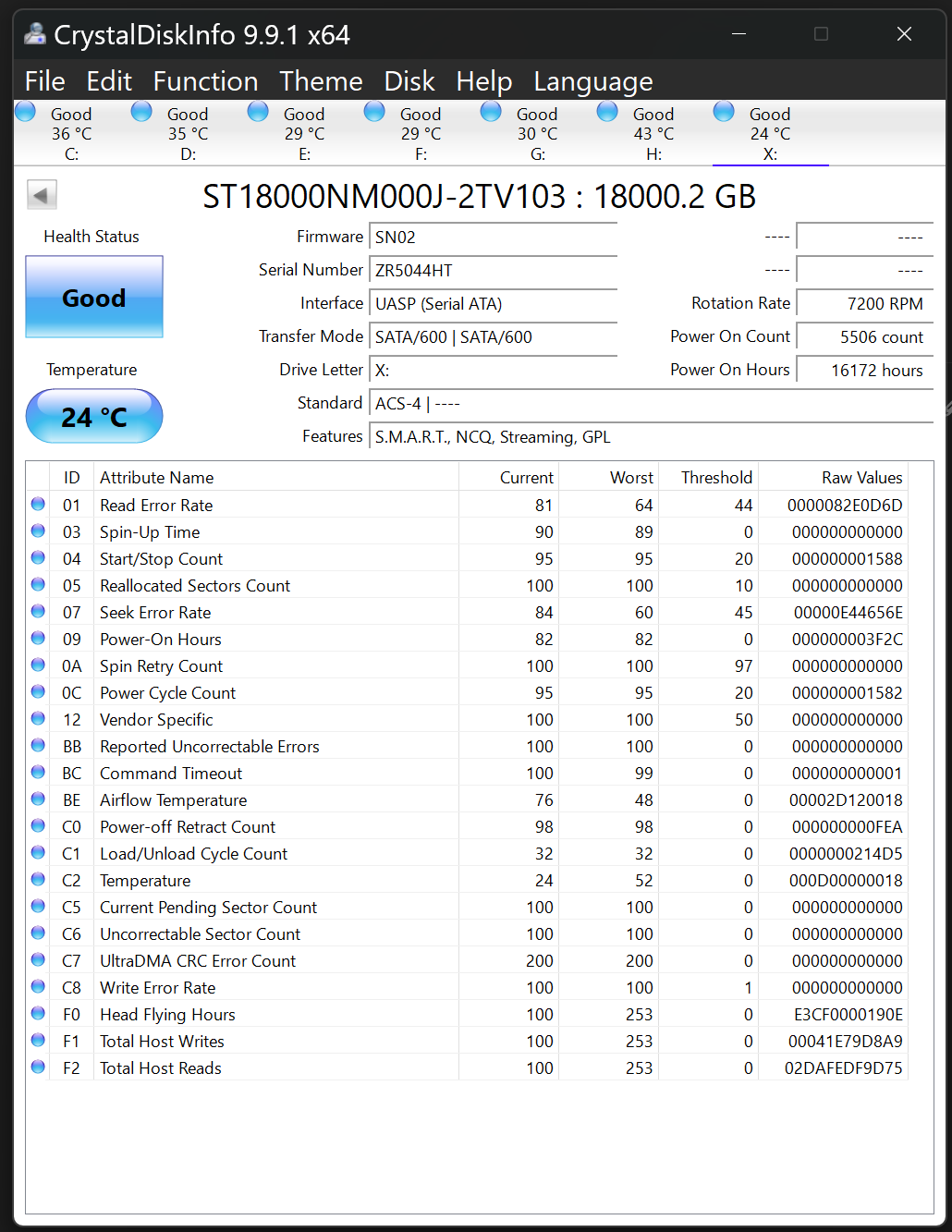Viewport: 952px width, 1232px height.
Task: Click the Good health status button
Action: [x=94, y=297]
